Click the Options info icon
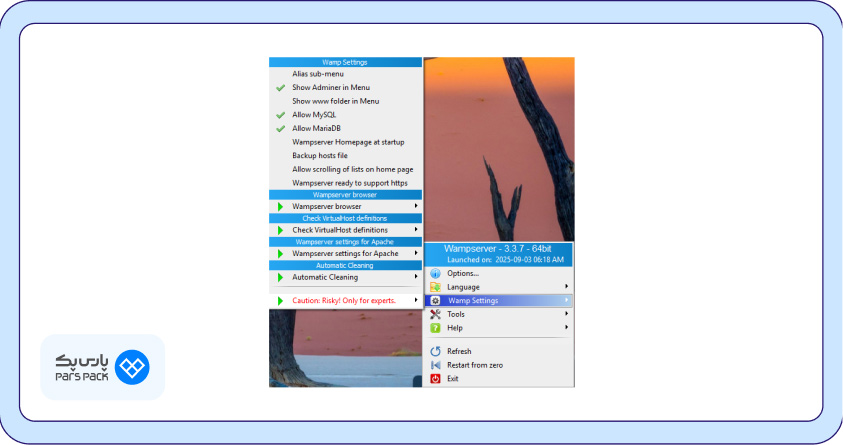The width and height of the screenshot is (843, 445). point(435,274)
